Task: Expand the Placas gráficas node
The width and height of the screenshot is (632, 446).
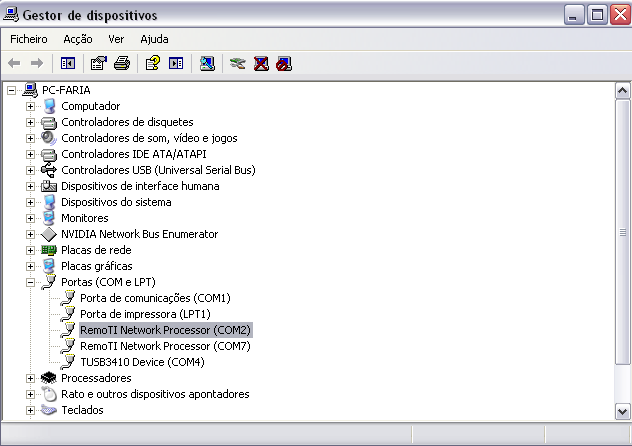Action: [30, 266]
